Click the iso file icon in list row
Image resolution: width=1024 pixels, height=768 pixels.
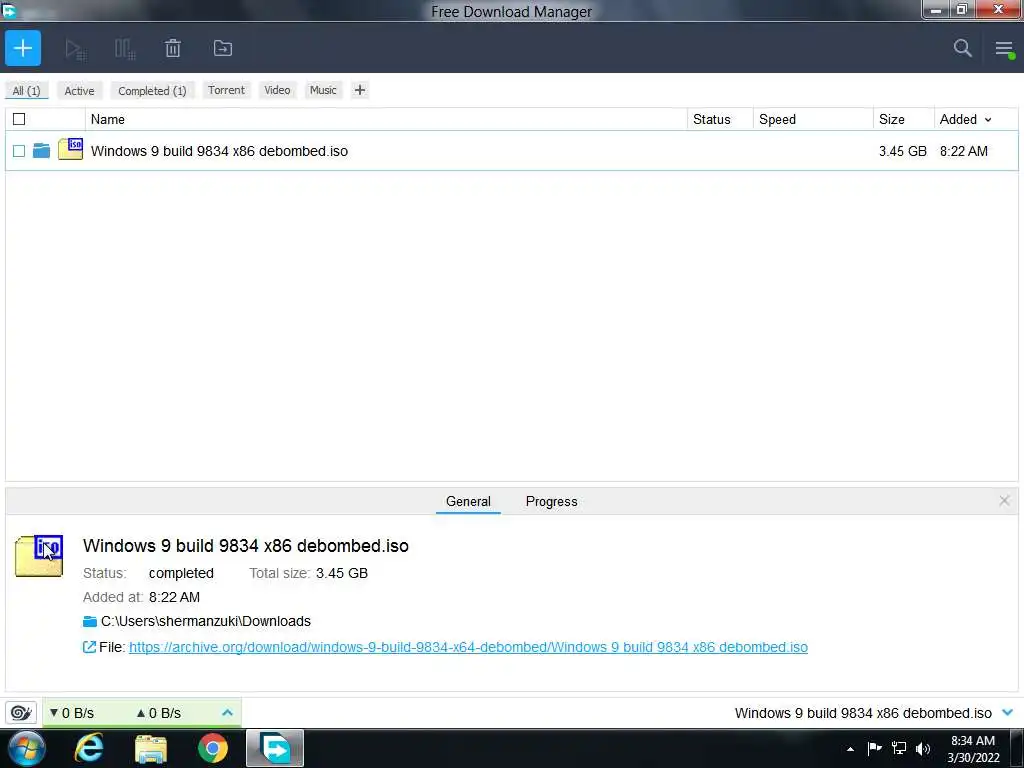tap(71, 150)
